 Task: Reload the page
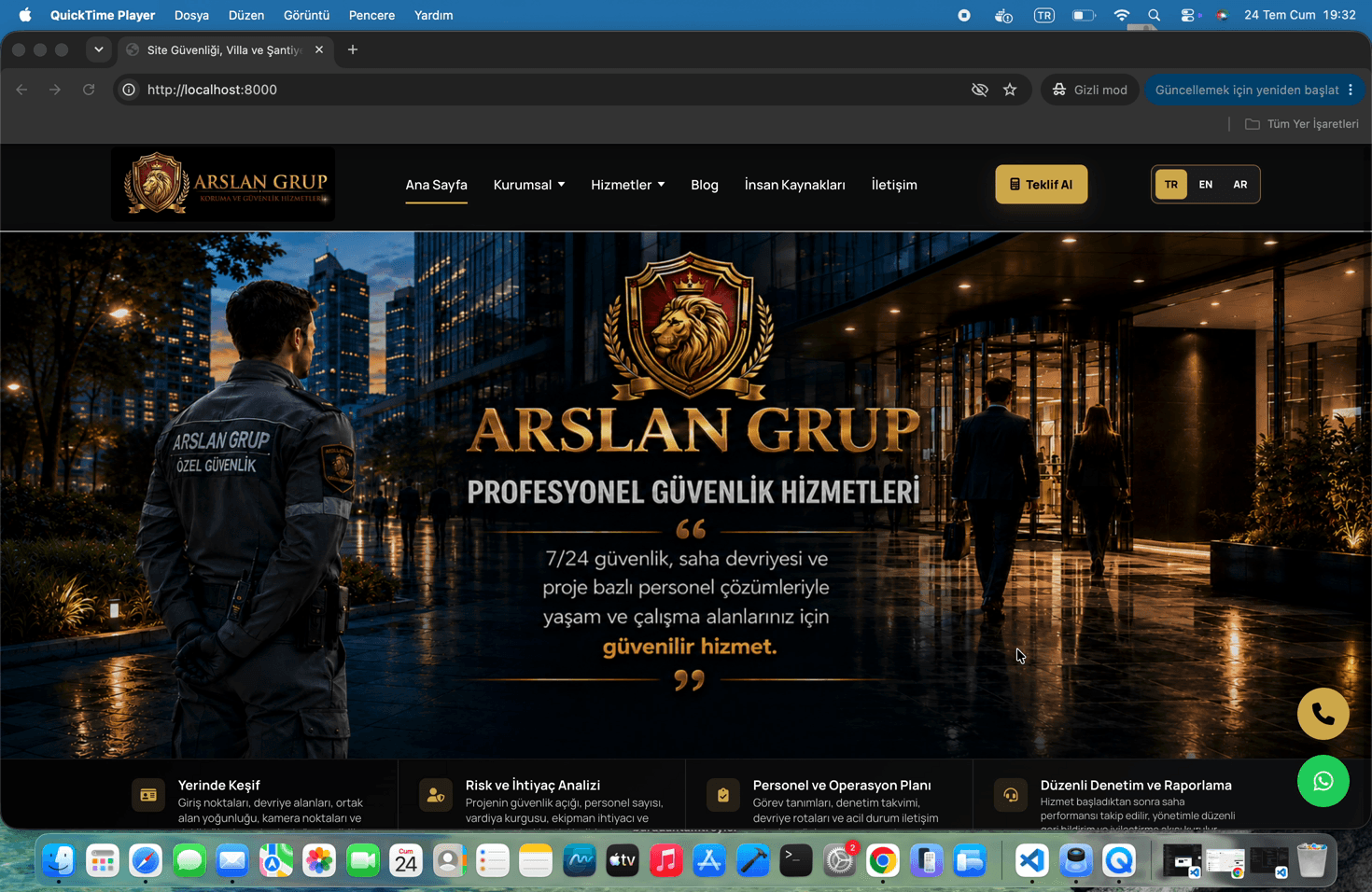tap(89, 90)
